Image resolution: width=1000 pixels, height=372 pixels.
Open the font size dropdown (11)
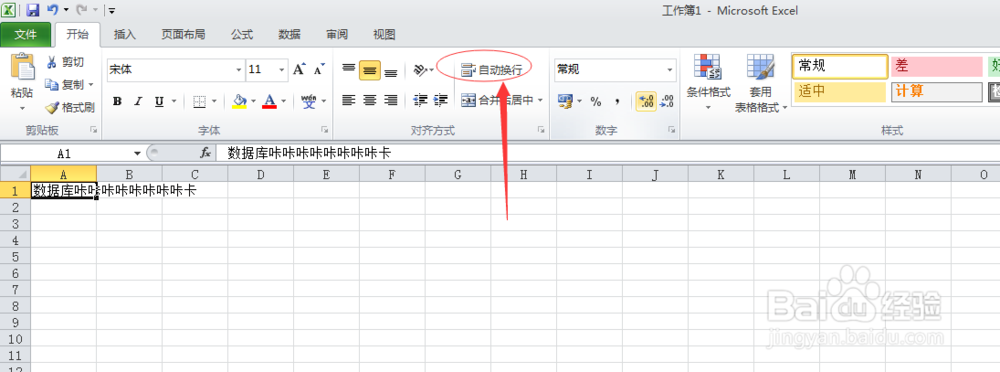click(282, 70)
